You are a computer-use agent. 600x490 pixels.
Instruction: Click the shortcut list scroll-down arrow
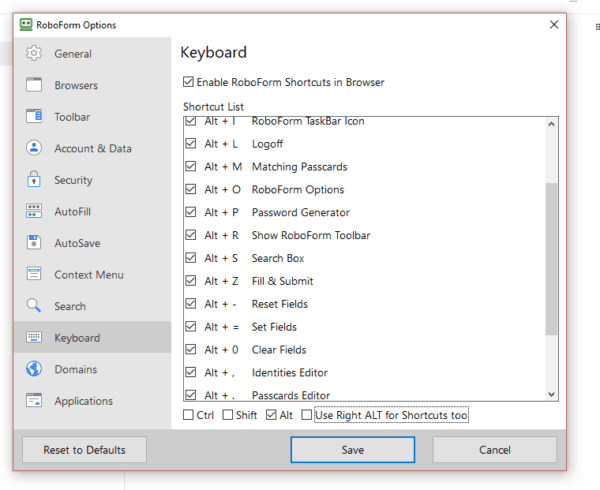pyautogui.click(x=551, y=394)
